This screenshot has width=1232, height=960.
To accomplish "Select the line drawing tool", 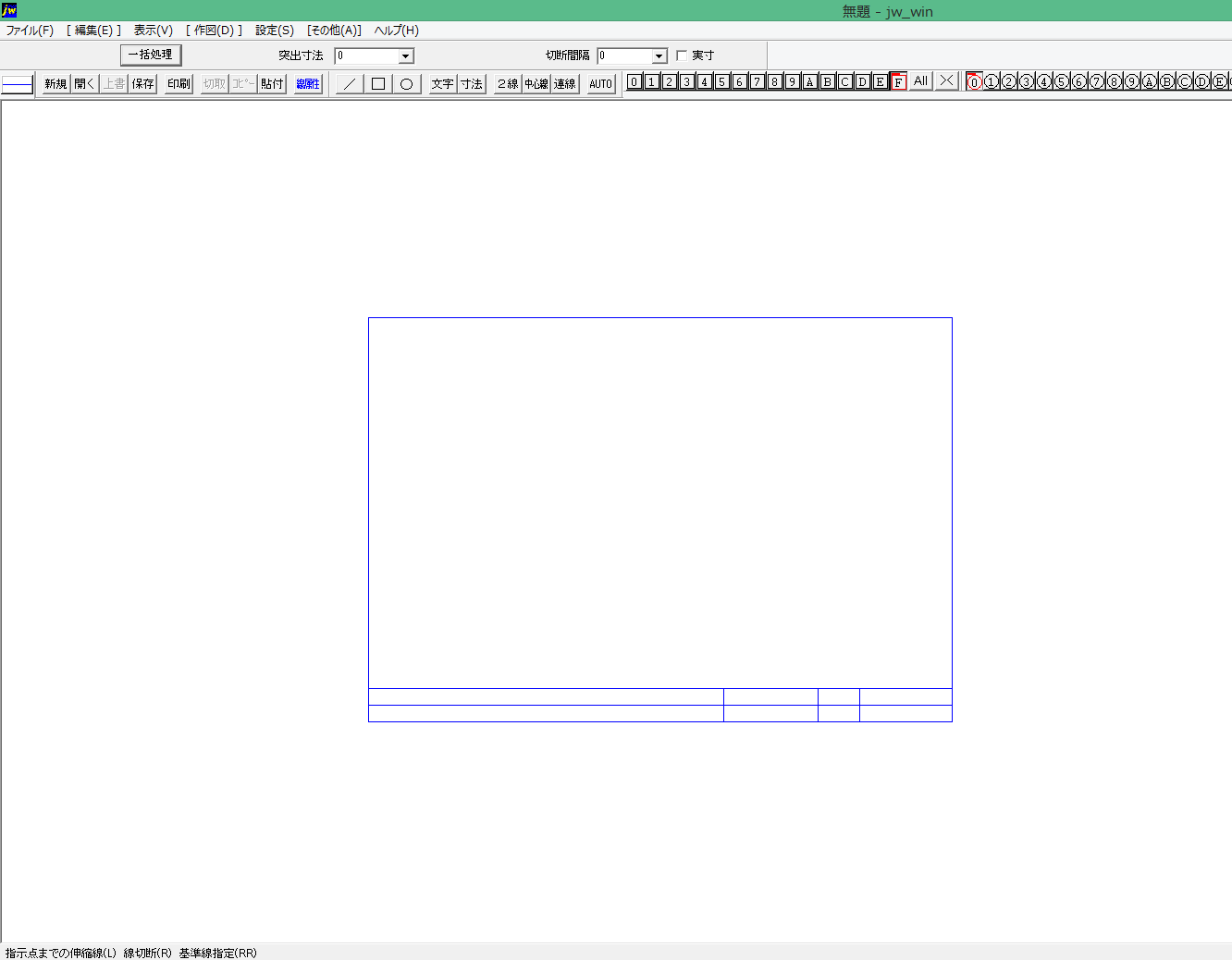I will [x=349, y=84].
